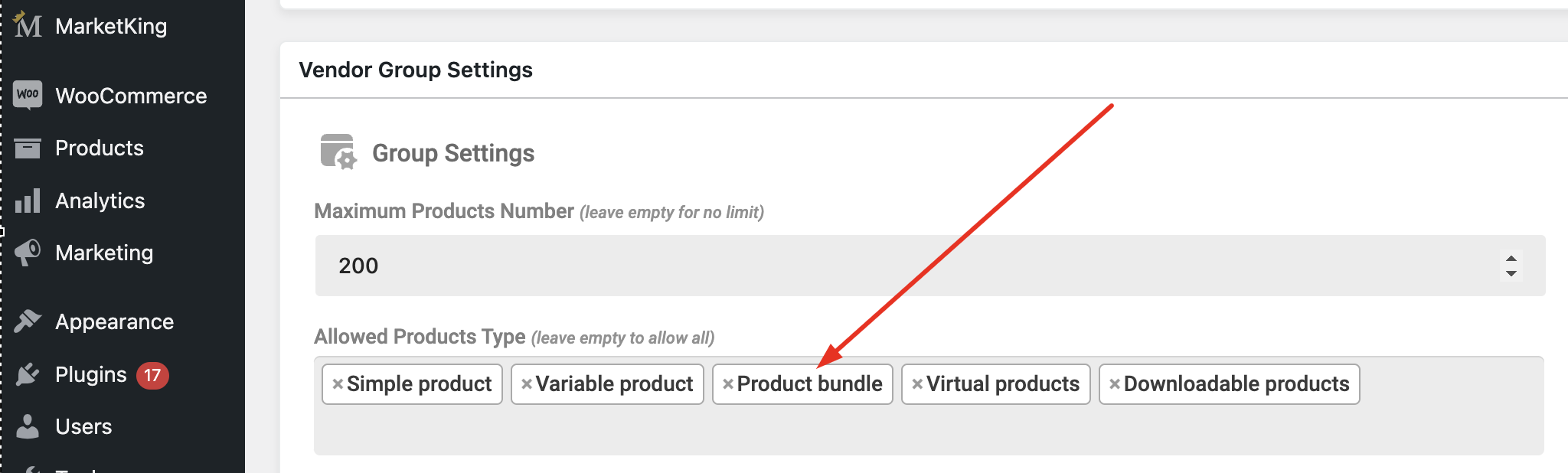
Task: Click the Maximum Products Number field
Action: [x=930, y=266]
